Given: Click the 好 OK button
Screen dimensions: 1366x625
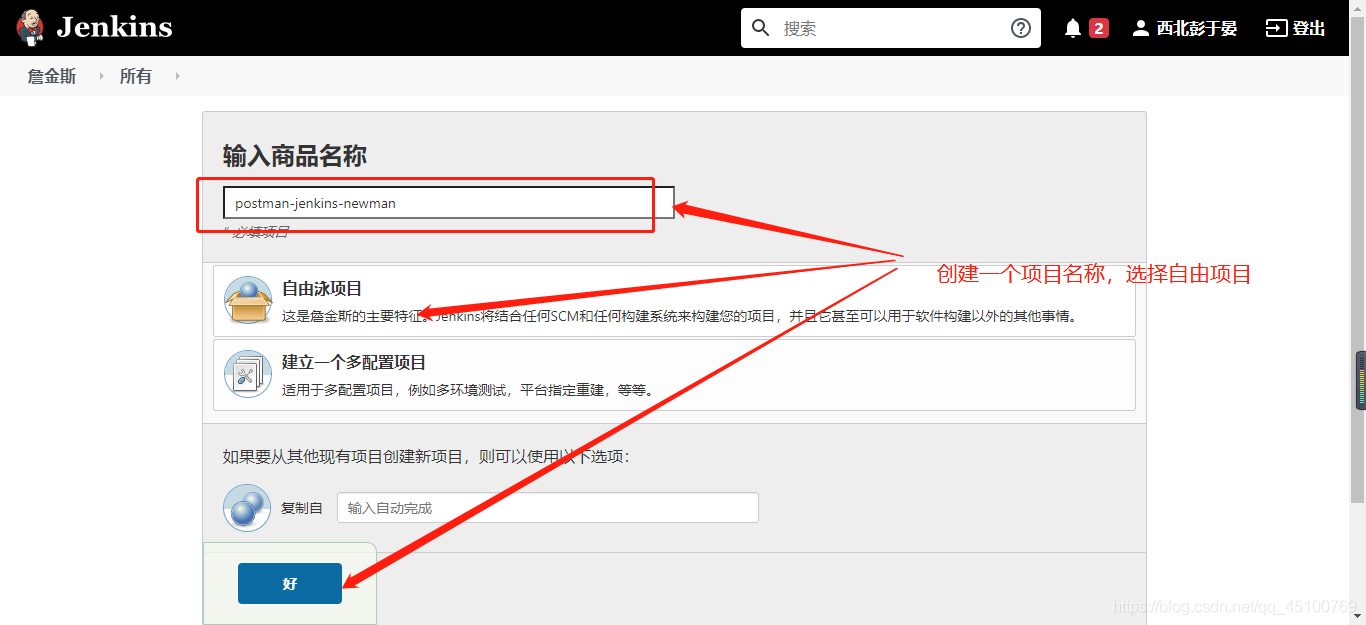Looking at the screenshot, I should point(290,584).
